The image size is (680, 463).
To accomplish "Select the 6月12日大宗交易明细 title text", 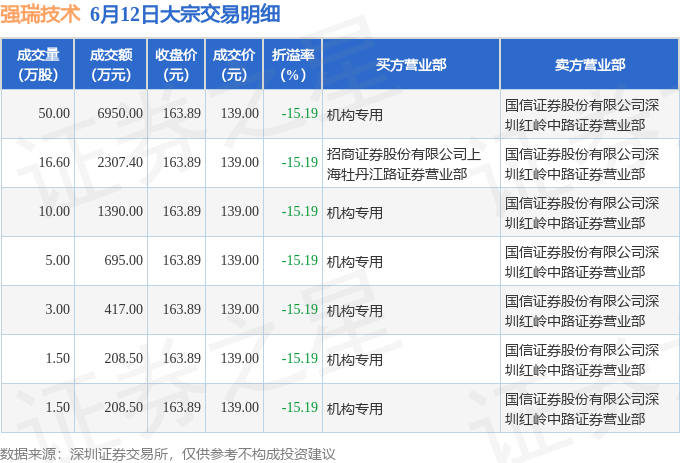I will point(185,14).
